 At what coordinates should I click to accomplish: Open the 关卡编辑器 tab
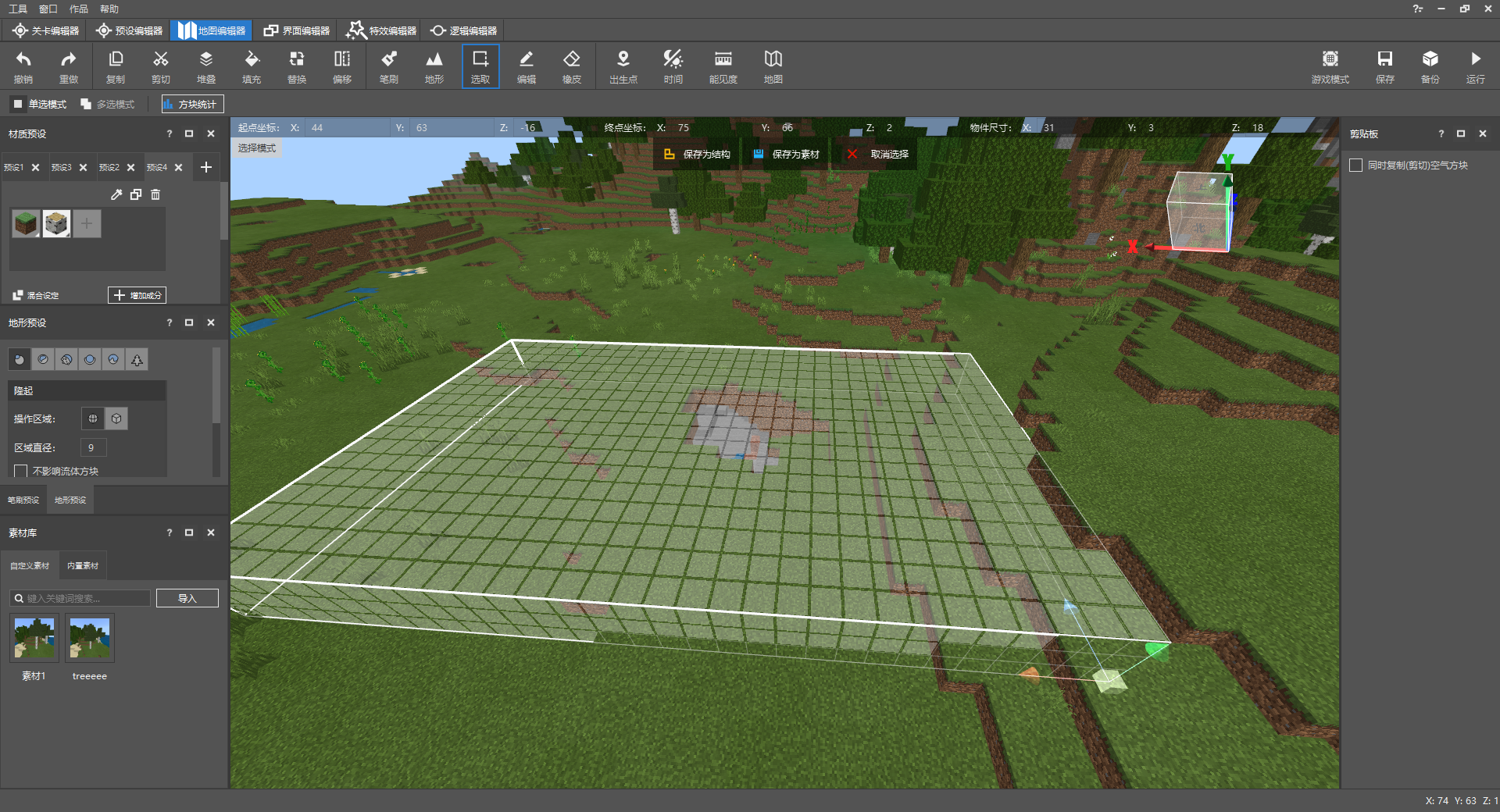(46, 30)
